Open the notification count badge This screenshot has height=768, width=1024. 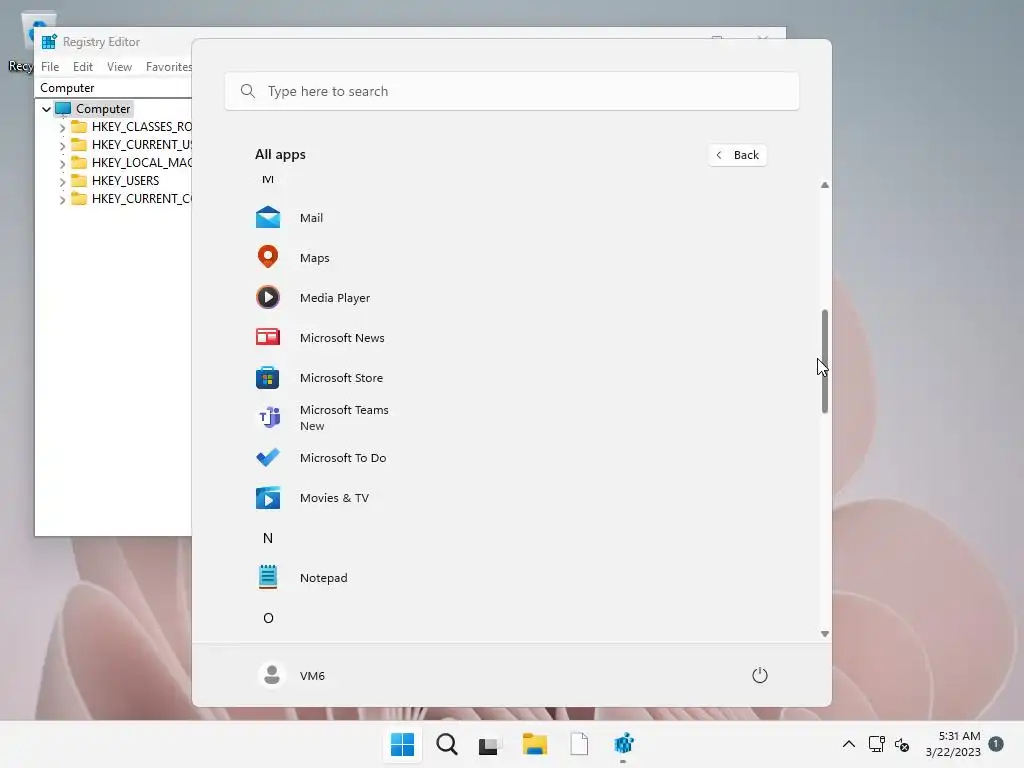tap(995, 744)
